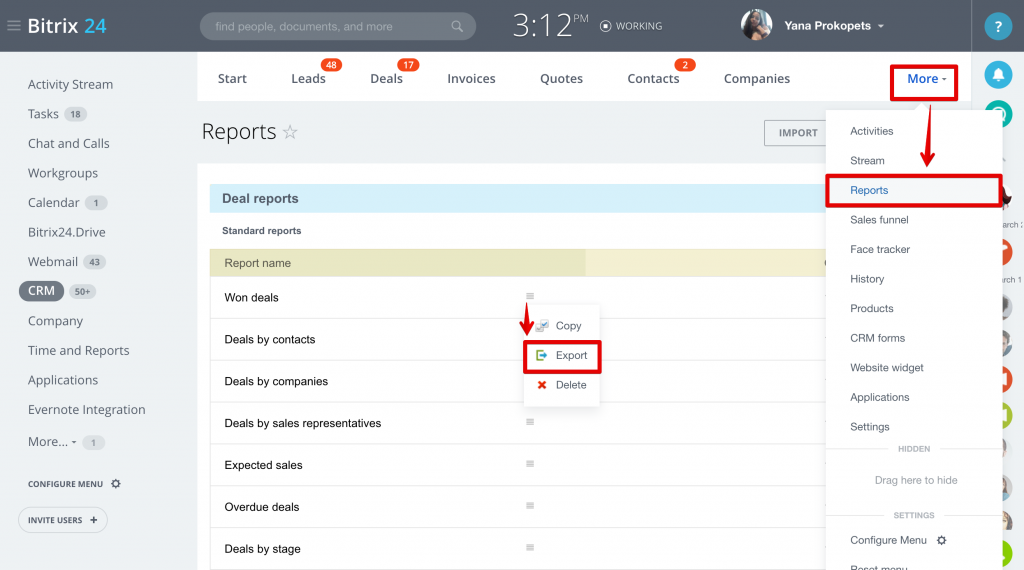Select Website widget in the More menu
Viewport: 1024px width, 570px height.
tap(886, 368)
